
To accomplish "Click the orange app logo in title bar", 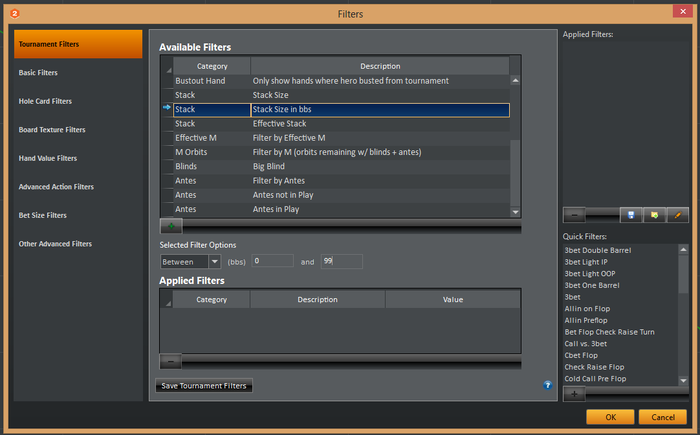I will coord(15,14).
